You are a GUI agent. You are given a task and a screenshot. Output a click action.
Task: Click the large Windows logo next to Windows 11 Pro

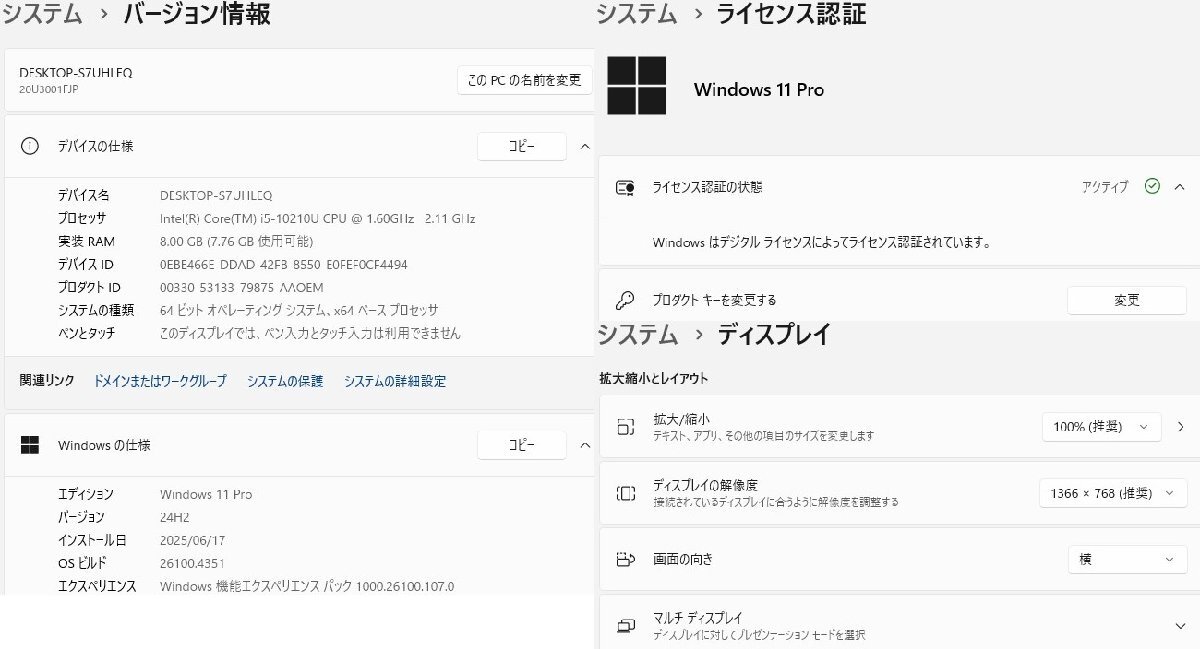coord(637,86)
